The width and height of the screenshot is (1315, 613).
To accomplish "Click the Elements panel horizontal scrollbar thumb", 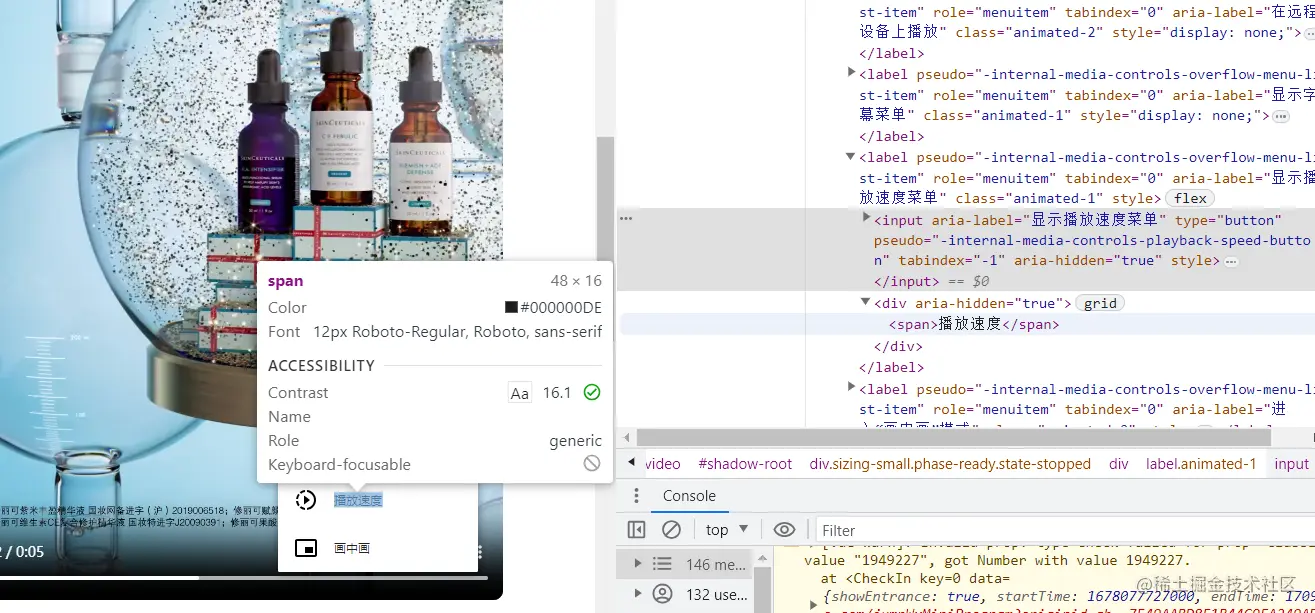I will coord(954,437).
